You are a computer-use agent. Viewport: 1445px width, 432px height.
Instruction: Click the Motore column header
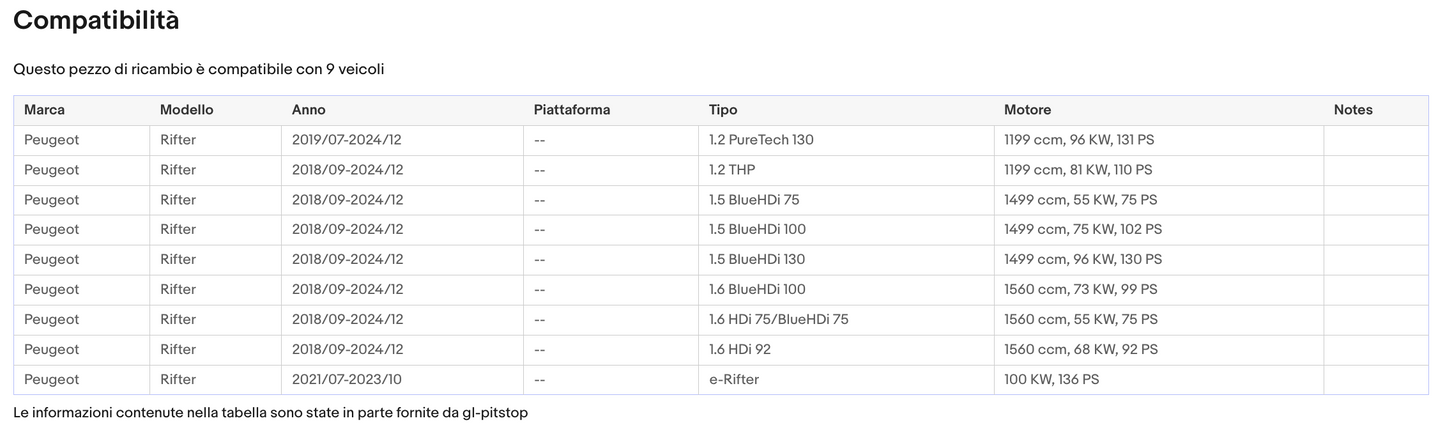pyautogui.click(x=1028, y=110)
